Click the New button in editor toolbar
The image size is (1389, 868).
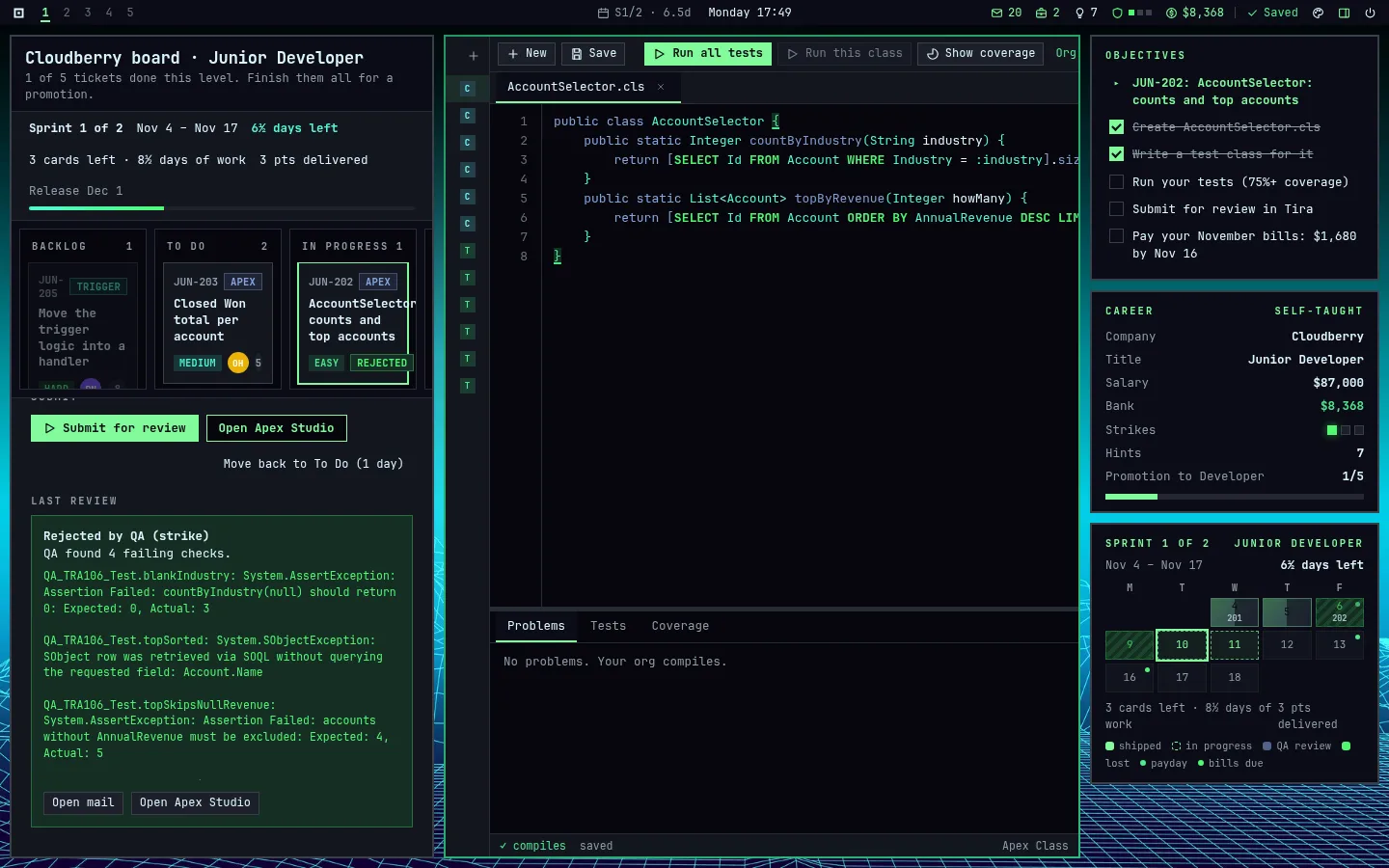(527, 54)
